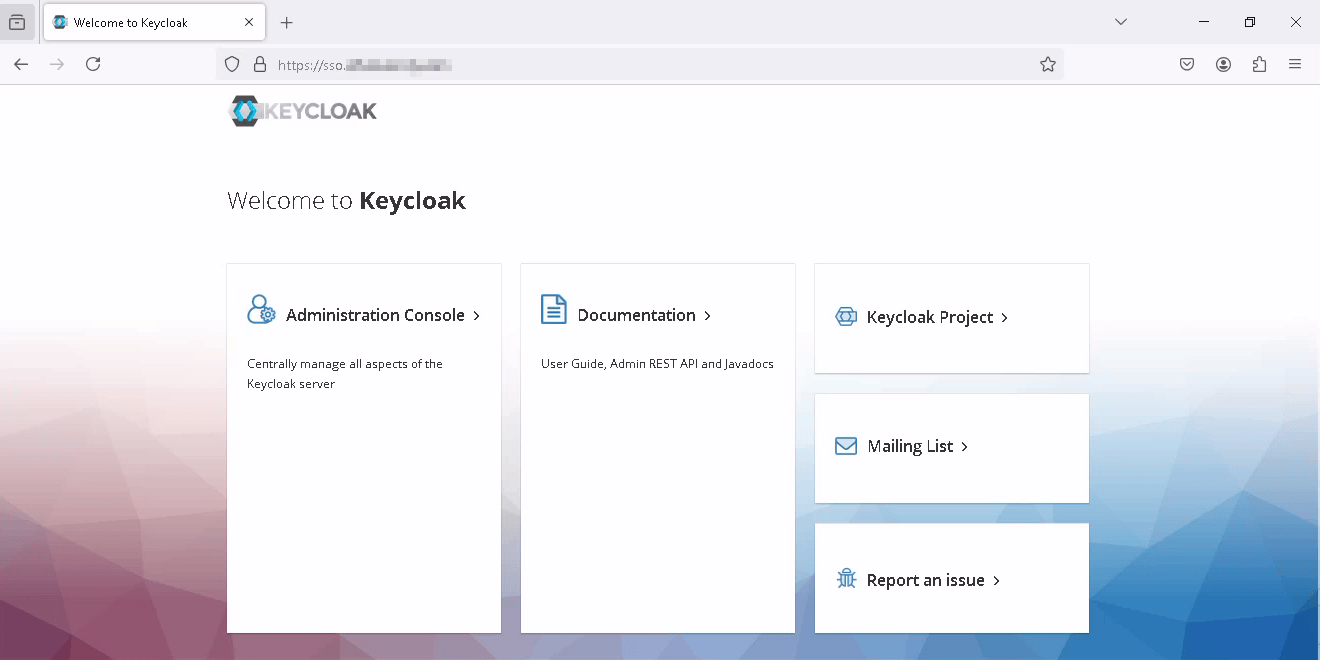Open the Firefox application menu

click(1296, 63)
